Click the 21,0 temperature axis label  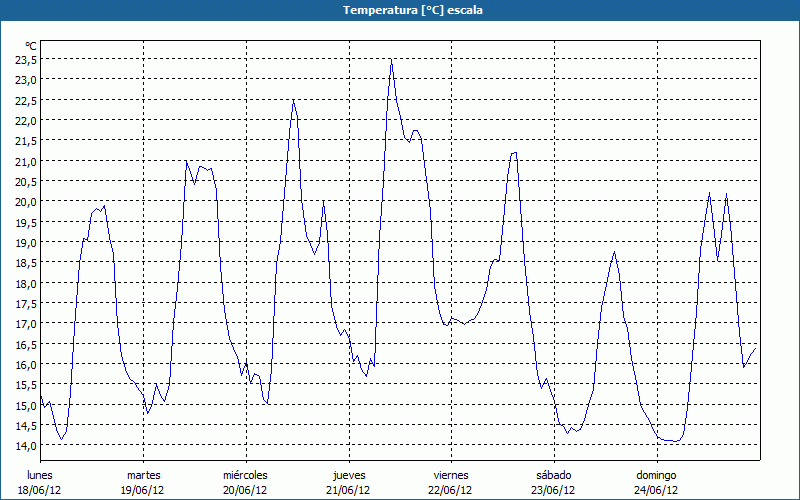26,161
